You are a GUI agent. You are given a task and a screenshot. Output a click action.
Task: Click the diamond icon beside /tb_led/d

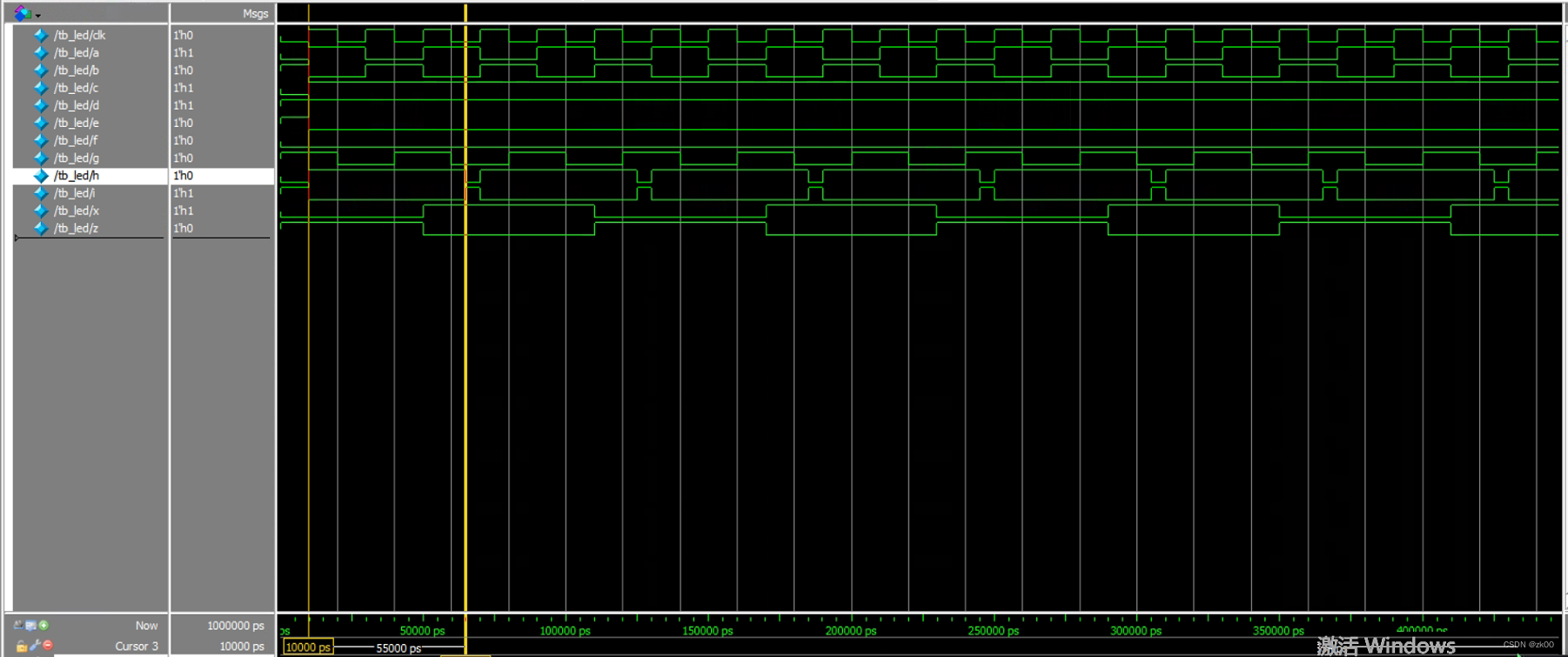41,105
